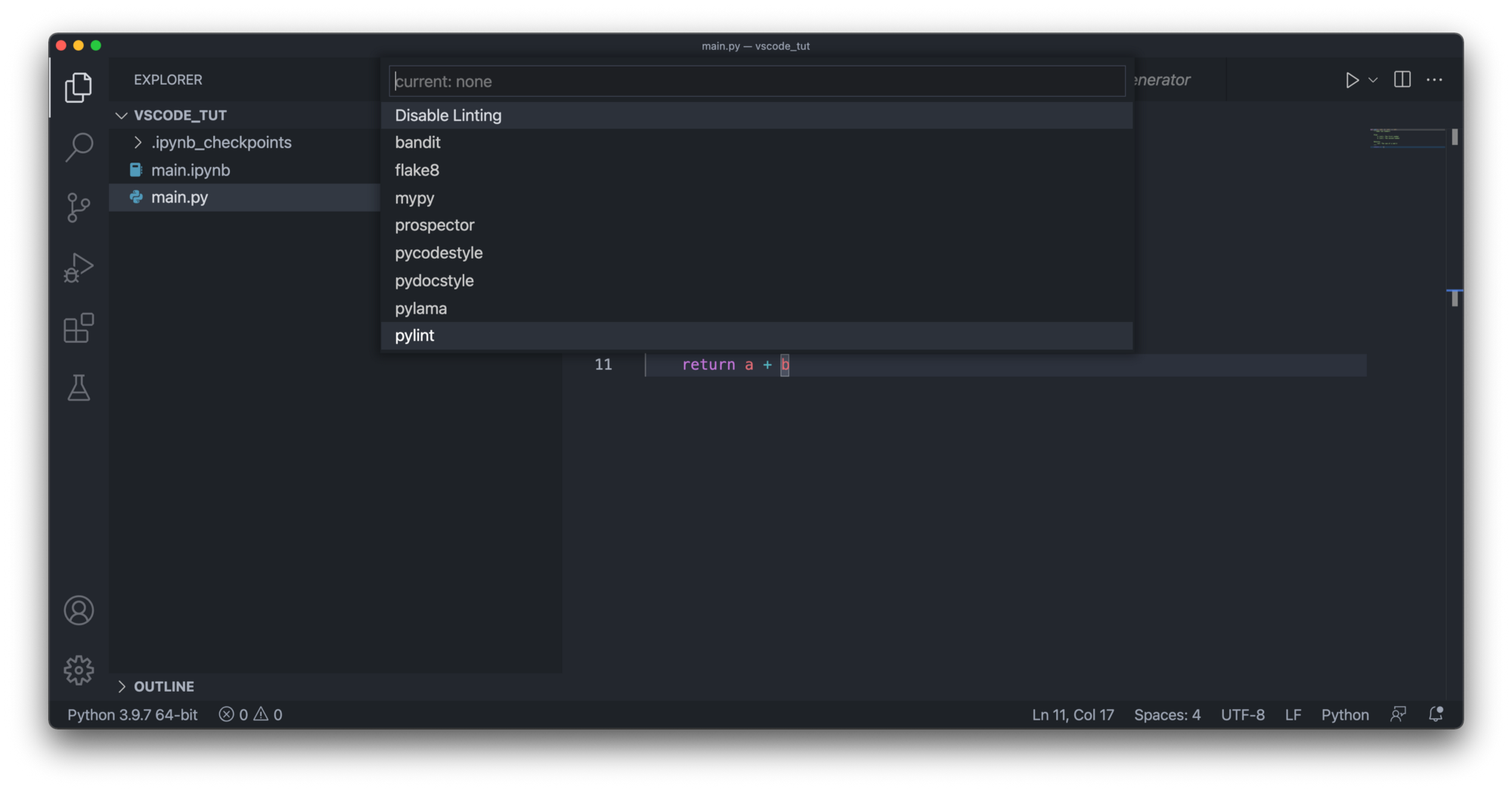
Task: Click inside the linter search input field
Action: point(756,81)
